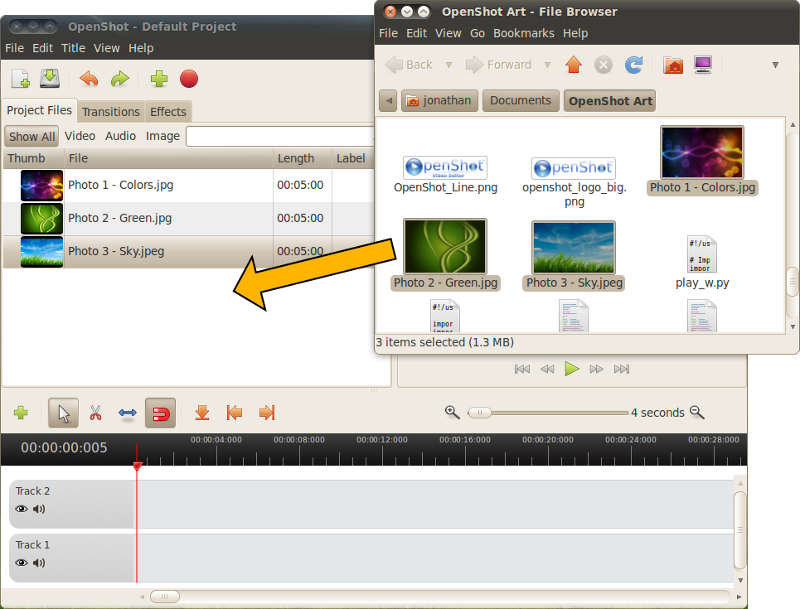Switch to the Transitions tab
This screenshot has width=800, height=609.
[x=111, y=112]
